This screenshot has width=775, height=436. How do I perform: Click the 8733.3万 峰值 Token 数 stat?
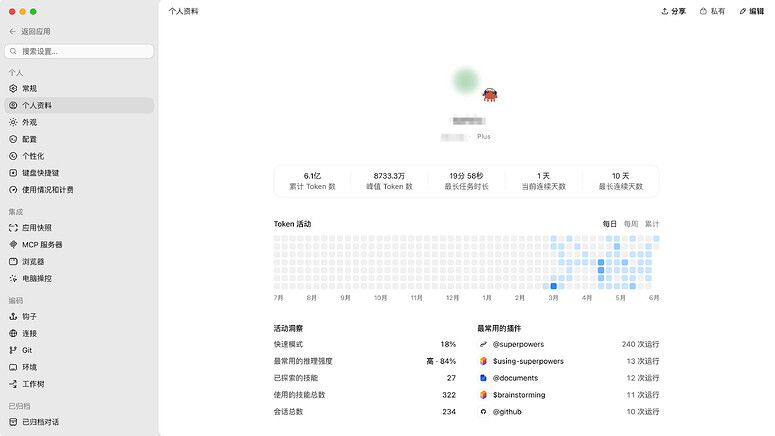tap(389, 181)
